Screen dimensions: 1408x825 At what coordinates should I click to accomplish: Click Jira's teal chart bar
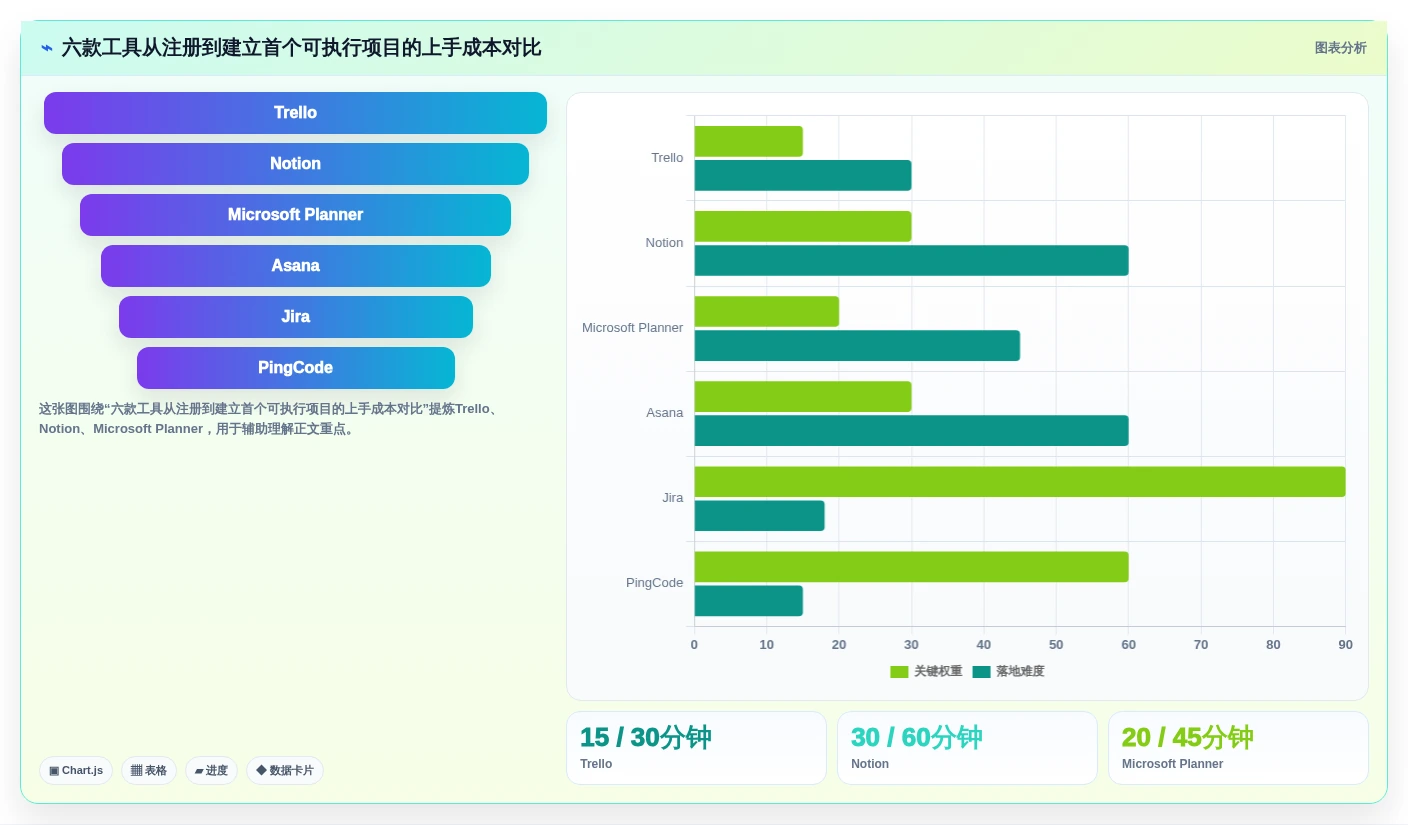[759, 515]
